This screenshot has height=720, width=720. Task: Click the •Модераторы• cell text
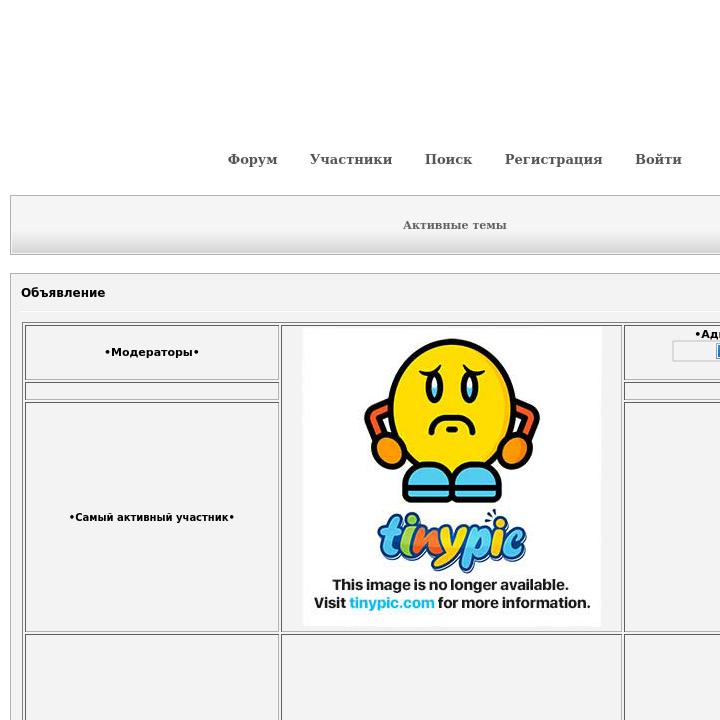pyautogui.click(x=152, y=352)
